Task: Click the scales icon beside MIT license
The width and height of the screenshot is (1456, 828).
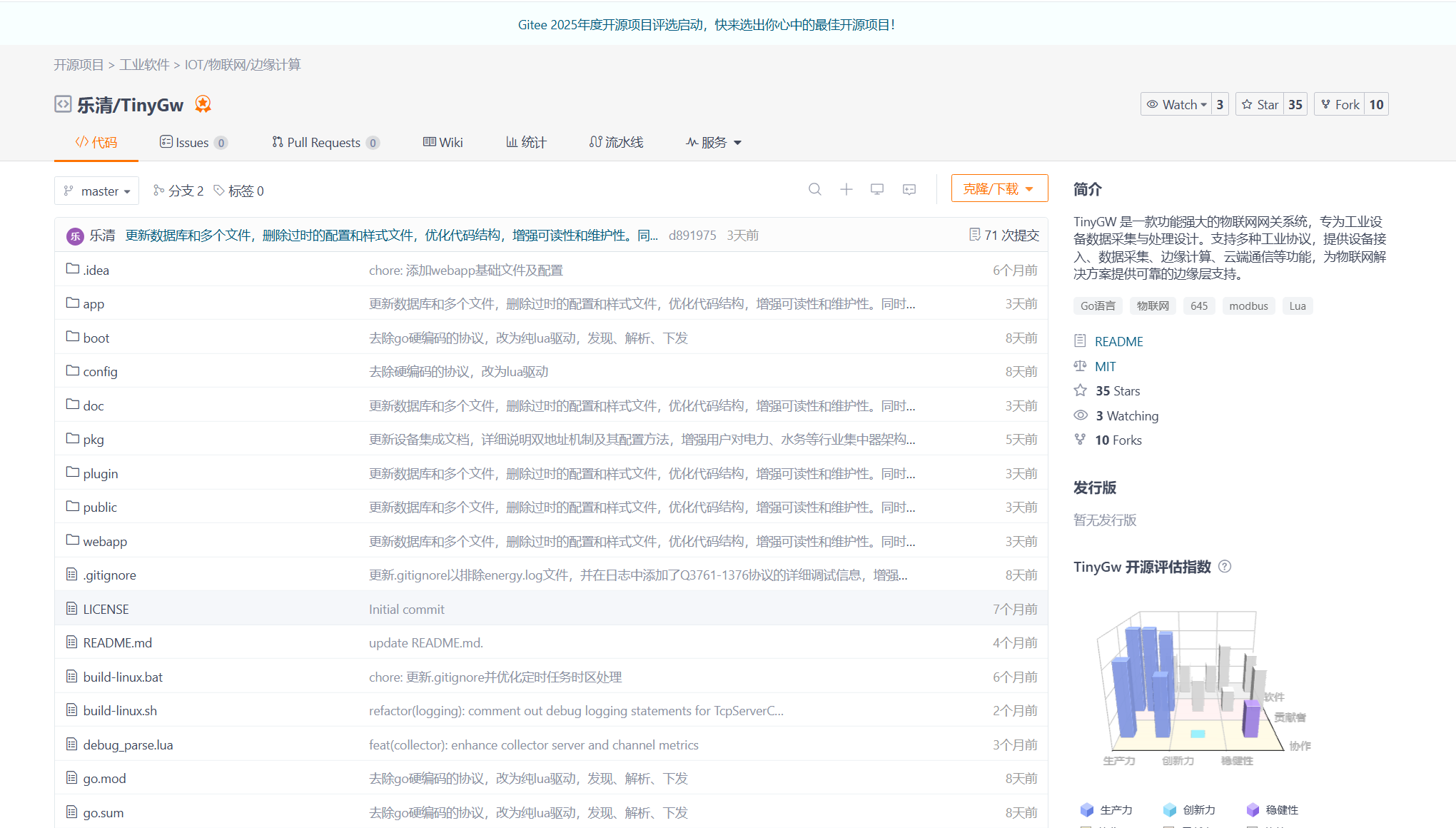Action: [1080, 365]
